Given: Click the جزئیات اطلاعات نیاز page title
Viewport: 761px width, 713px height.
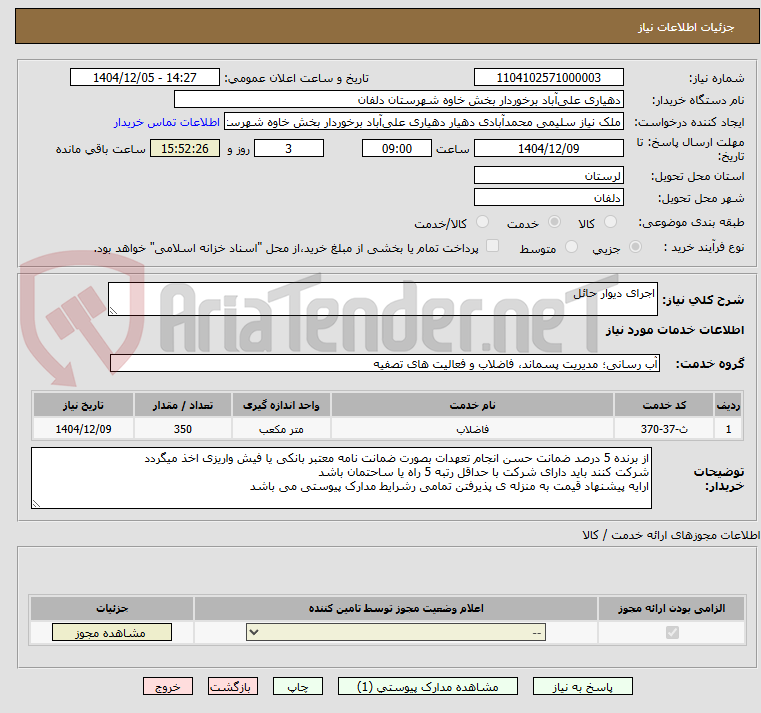Looking at the screenshot, I should click(686, 27).
